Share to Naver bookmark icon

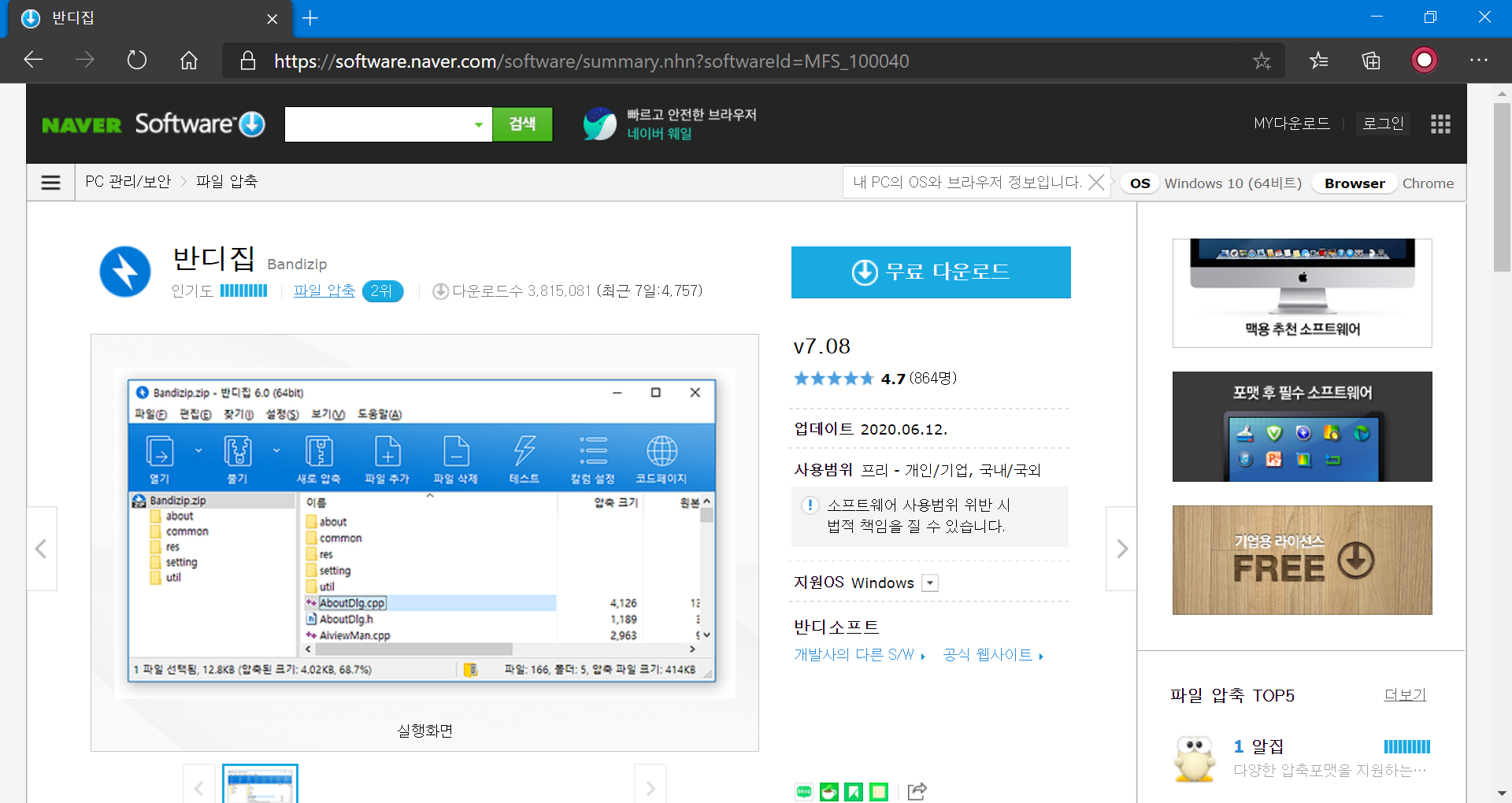coord(854,792)
